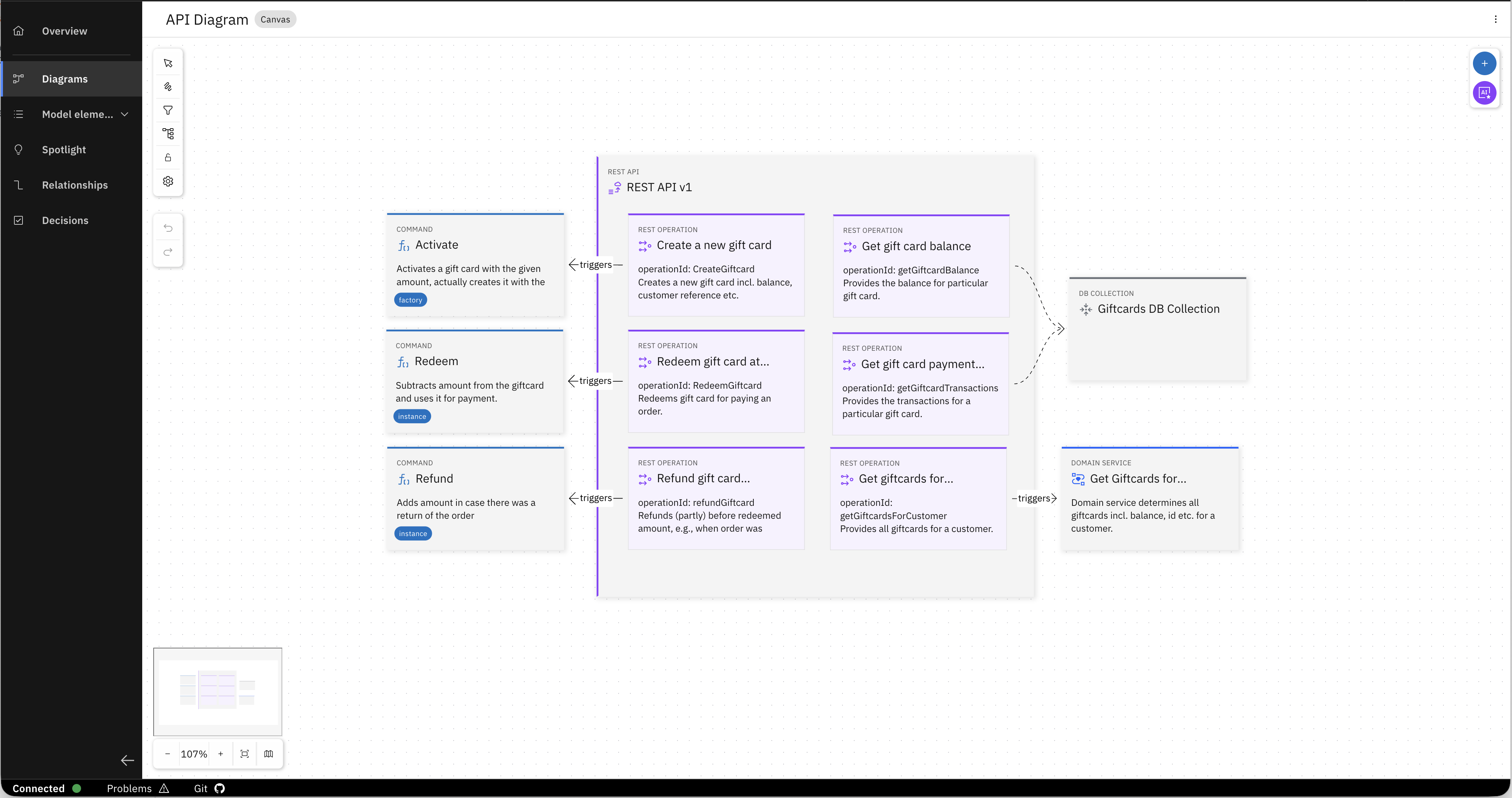Screen dimensions: 1512x798
Task: Click the blue plus add button
Action: point(1484,63)
